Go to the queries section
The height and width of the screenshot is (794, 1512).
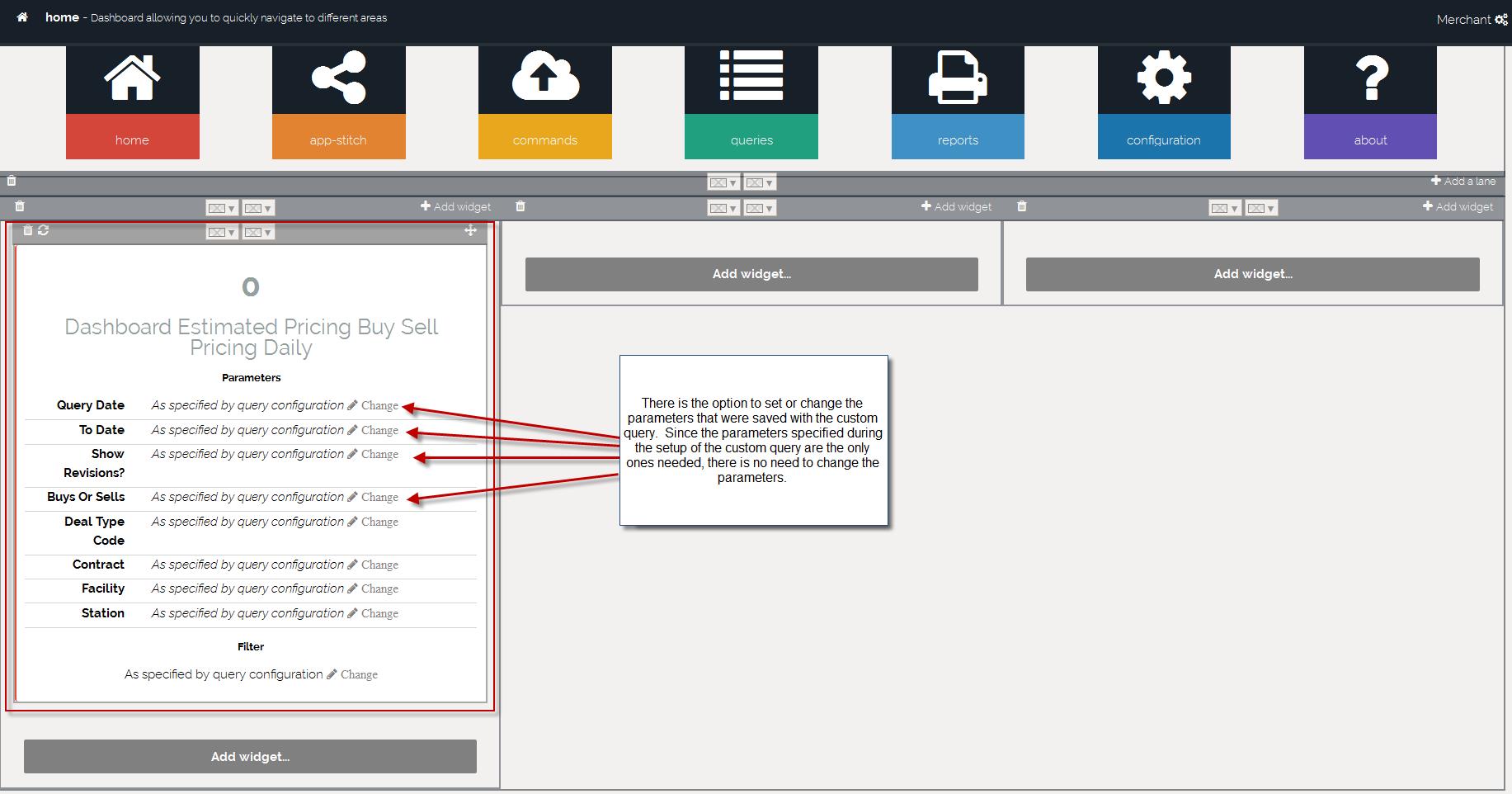pyautogui.click(x=751, y=102)
